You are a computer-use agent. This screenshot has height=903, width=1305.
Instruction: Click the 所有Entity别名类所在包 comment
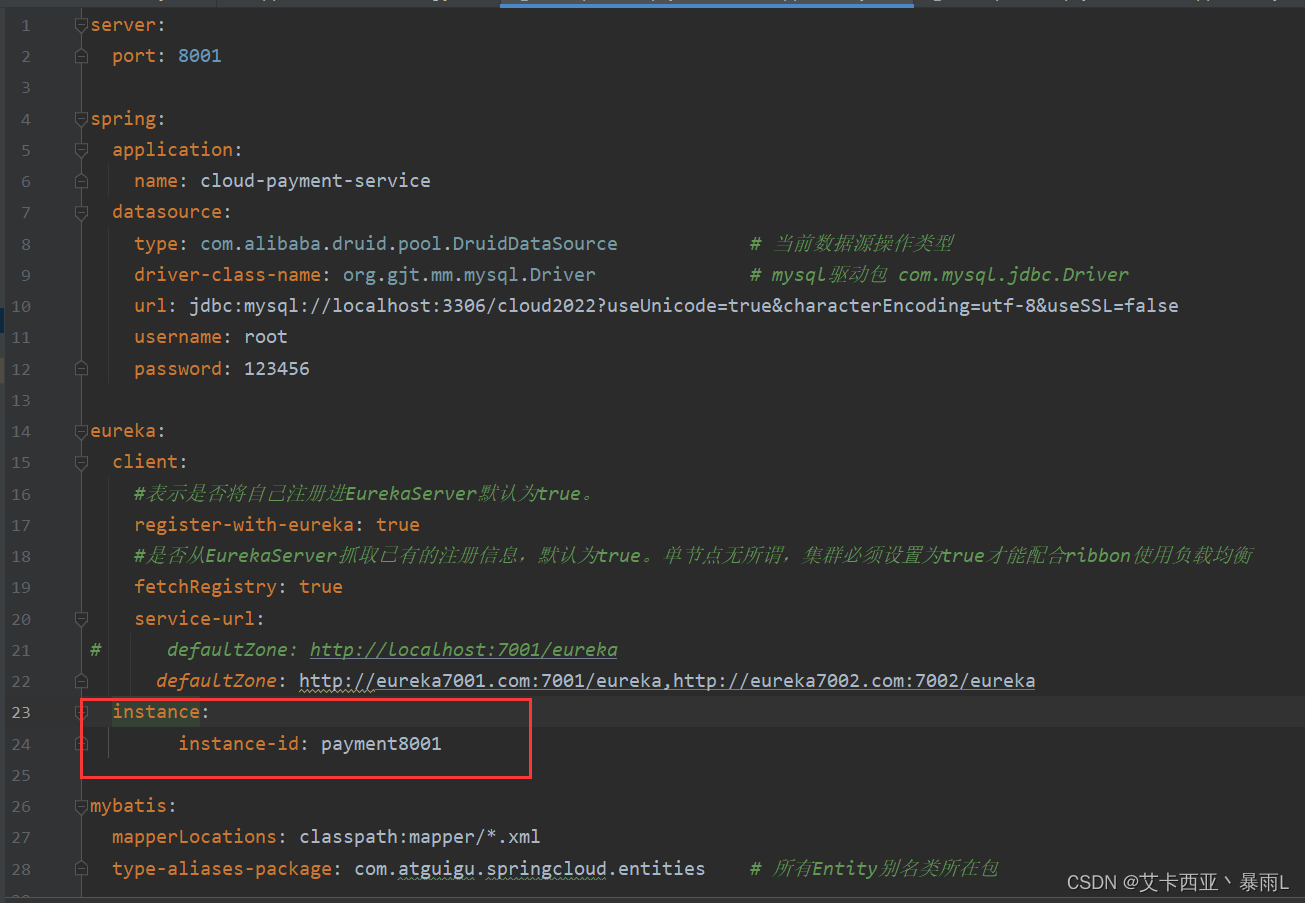point(874,869)
